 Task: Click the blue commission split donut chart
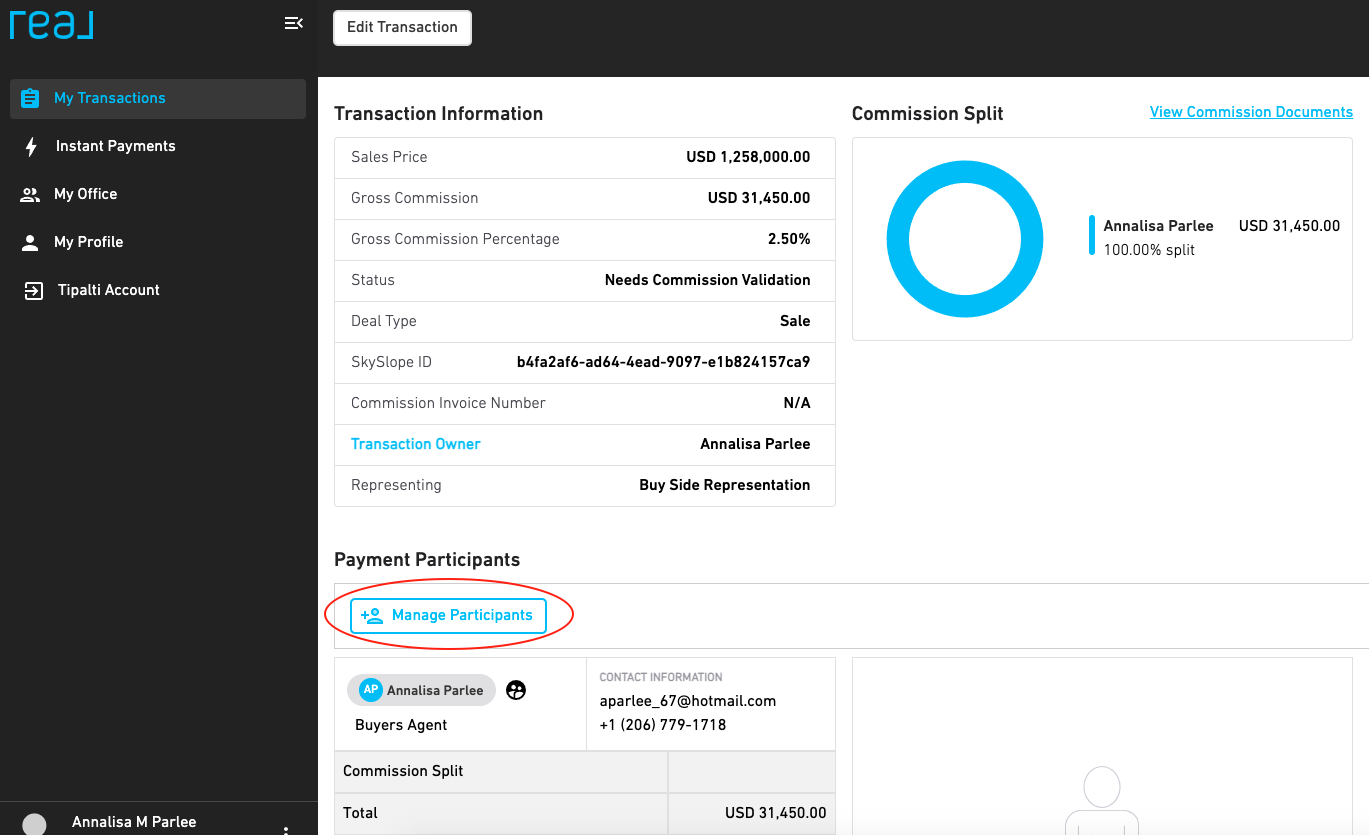965,239
